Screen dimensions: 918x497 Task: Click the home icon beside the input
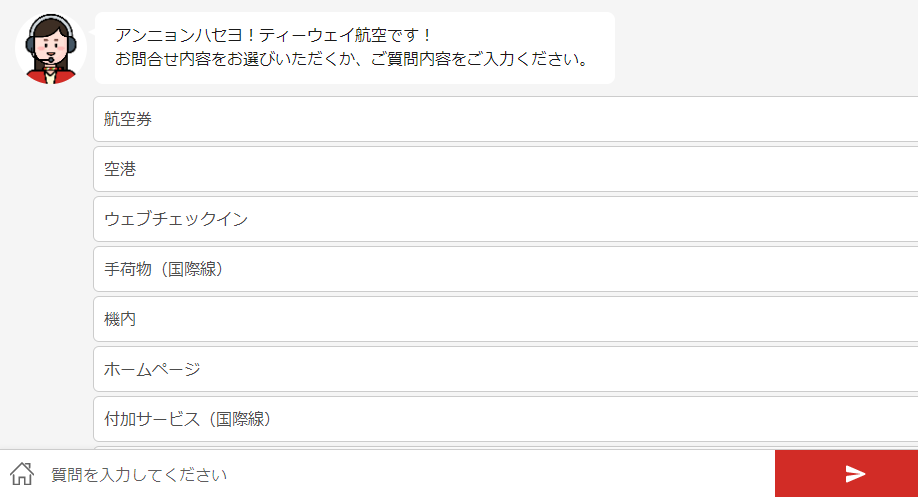(22, 473)
